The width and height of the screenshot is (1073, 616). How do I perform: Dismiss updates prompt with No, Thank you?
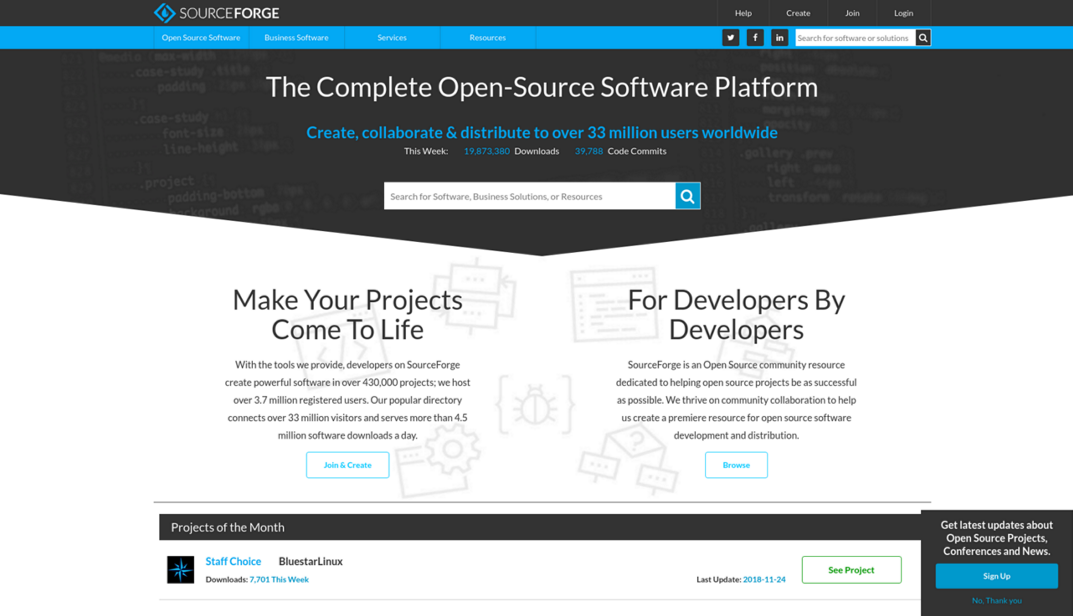pyautogui.click(x=996, y=600)
